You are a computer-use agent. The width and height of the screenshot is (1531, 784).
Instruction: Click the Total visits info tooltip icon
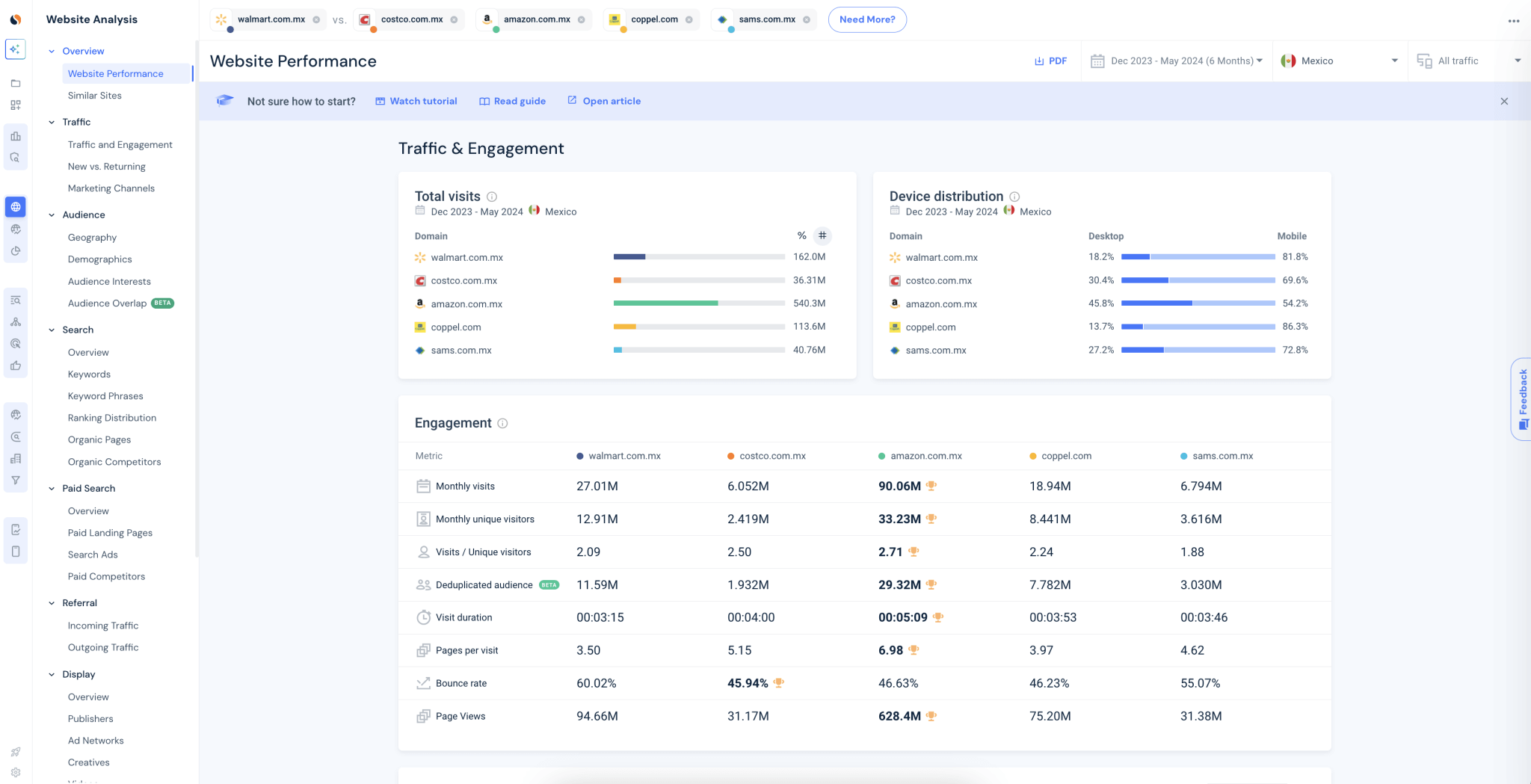tap(491, 197)
